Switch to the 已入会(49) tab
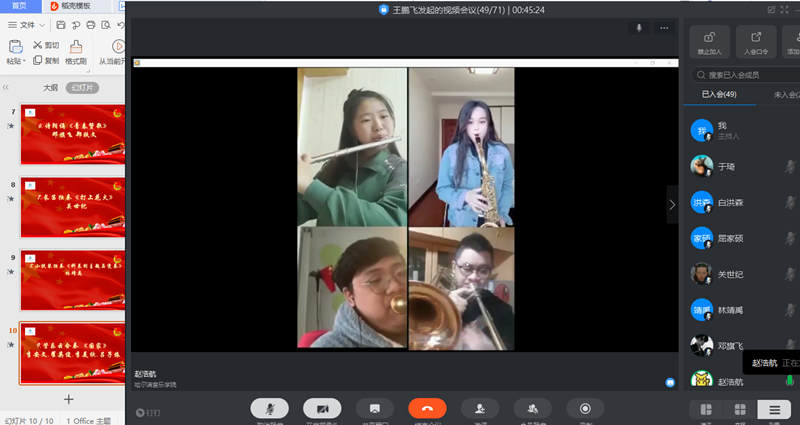 pyautogui.click(x=719, y=95)
